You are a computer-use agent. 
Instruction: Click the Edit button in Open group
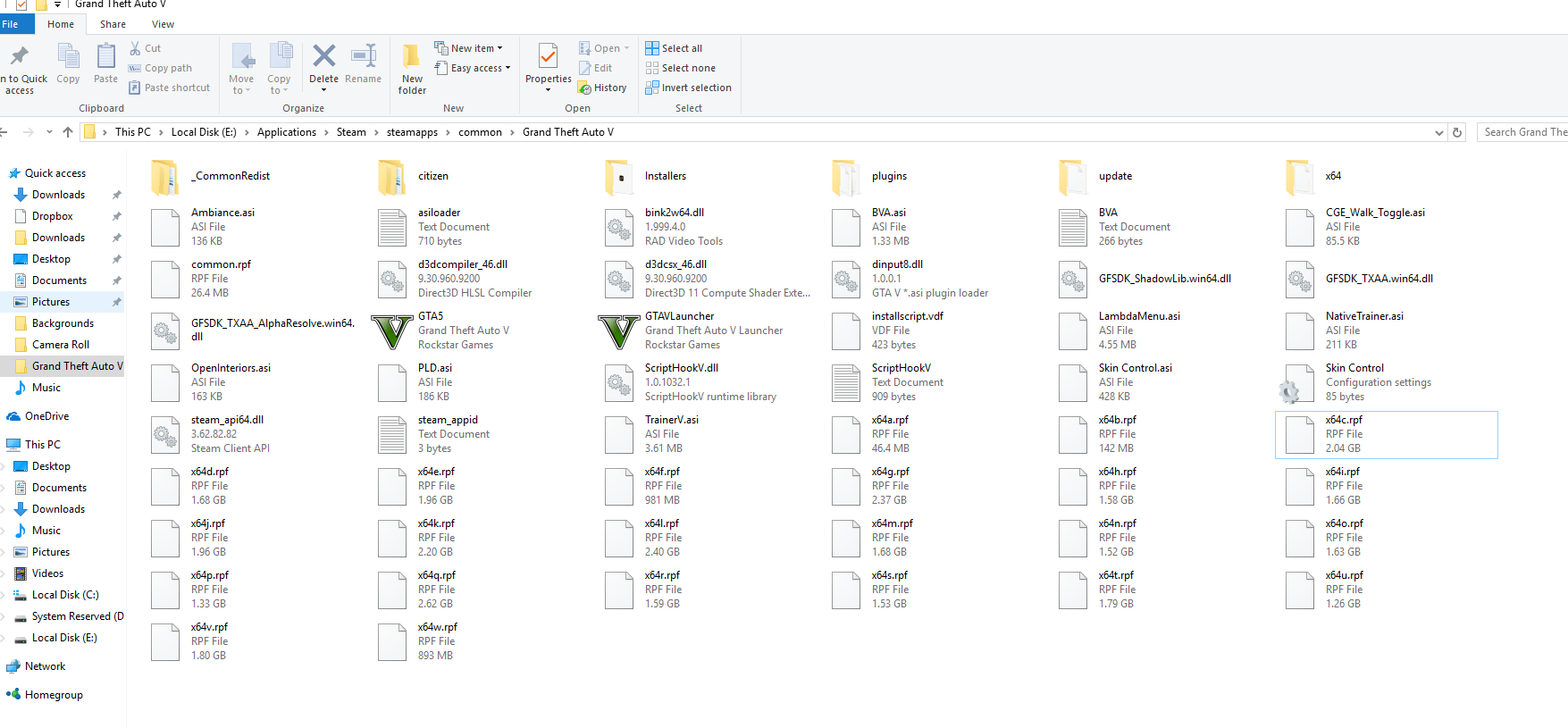[595, 68]
